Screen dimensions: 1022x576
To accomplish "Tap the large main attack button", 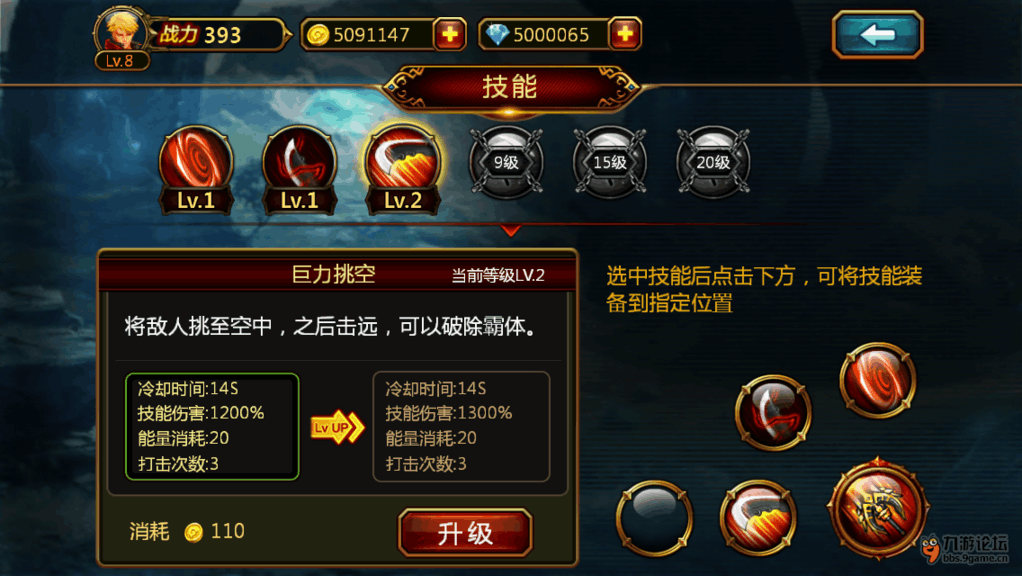I will (x=878, y=508).
